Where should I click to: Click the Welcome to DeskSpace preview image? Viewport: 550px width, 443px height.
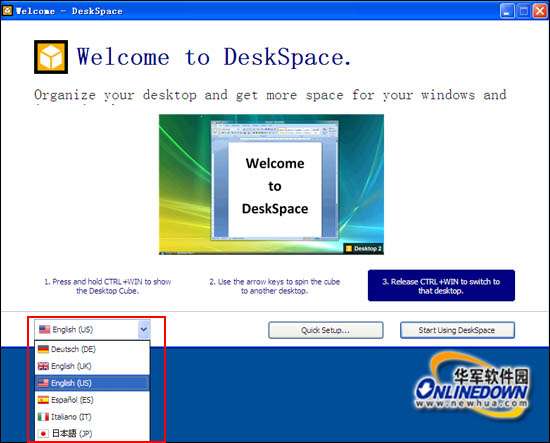(x=271, y=184)
